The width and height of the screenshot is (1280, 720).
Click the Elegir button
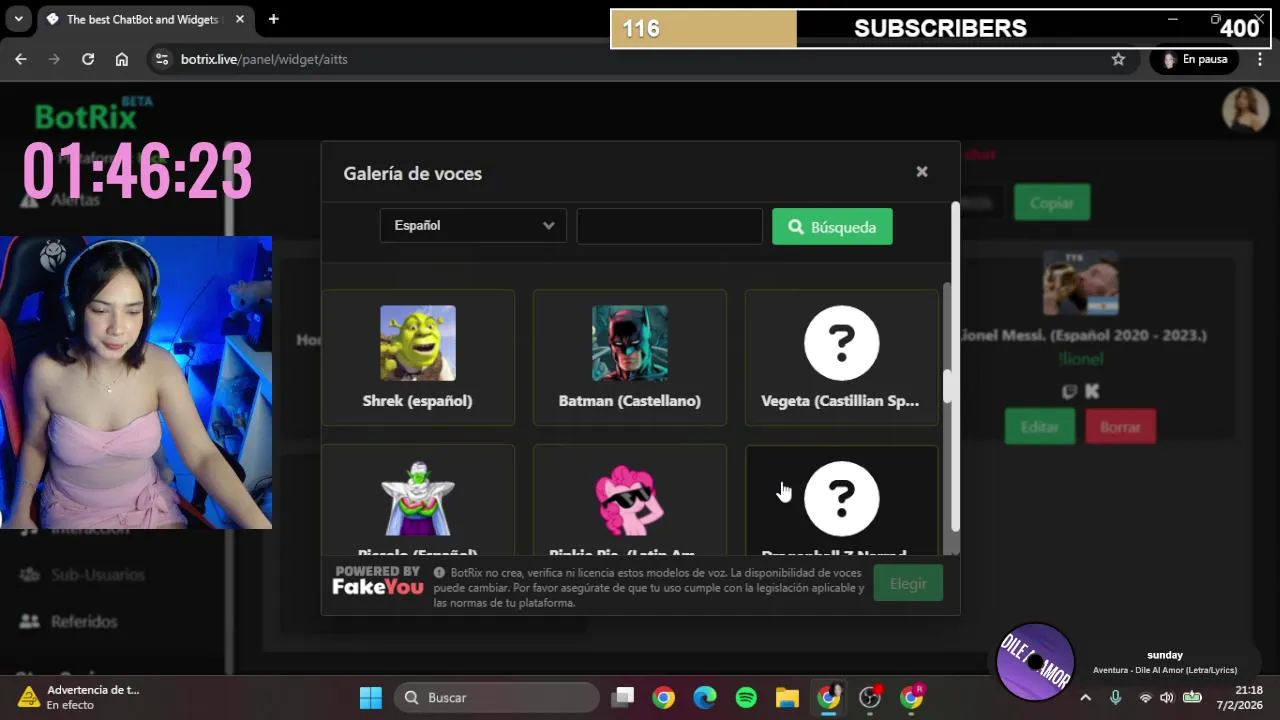pos(908,583)
